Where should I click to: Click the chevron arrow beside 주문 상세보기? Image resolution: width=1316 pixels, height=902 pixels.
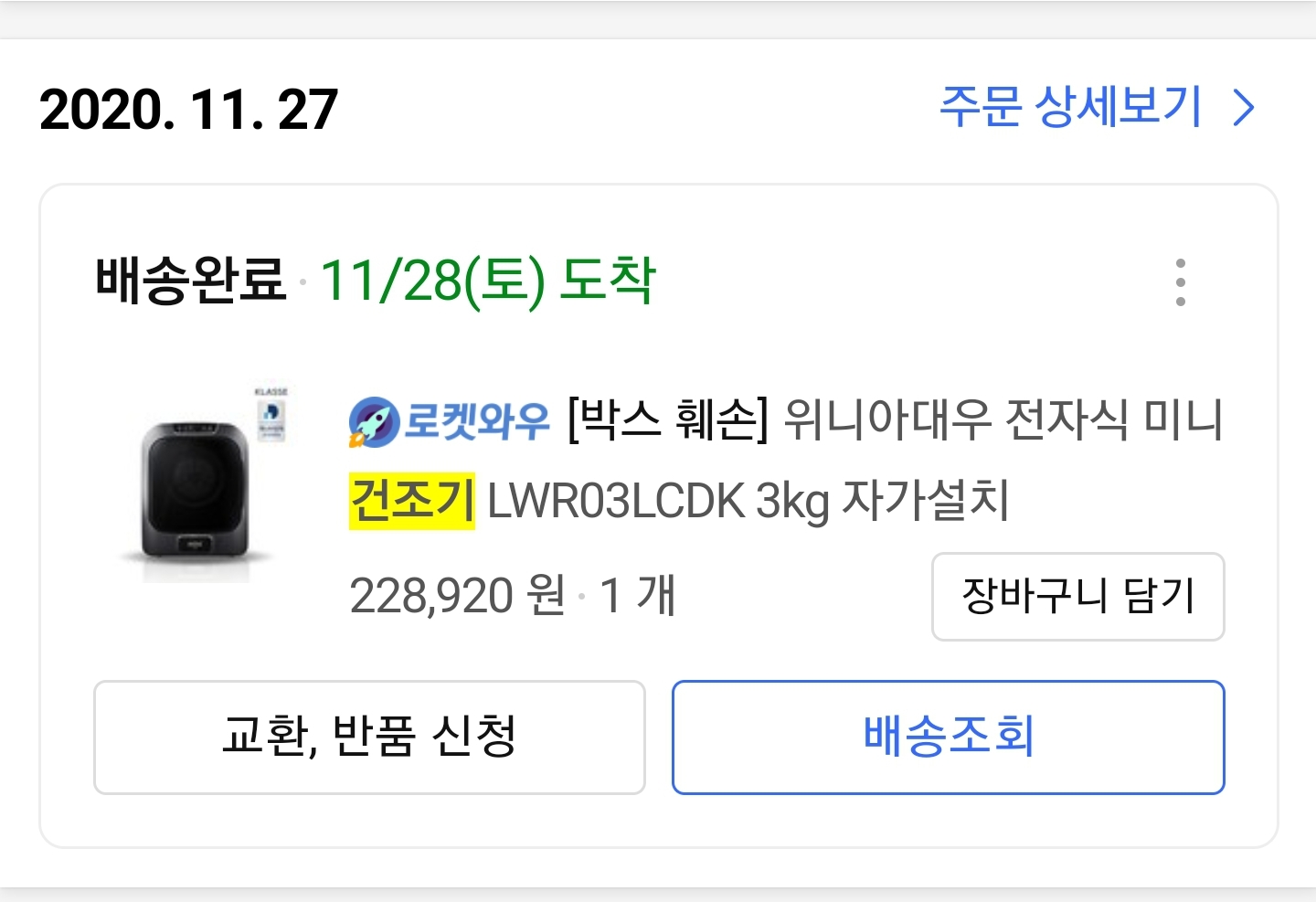click(1243, 108)
